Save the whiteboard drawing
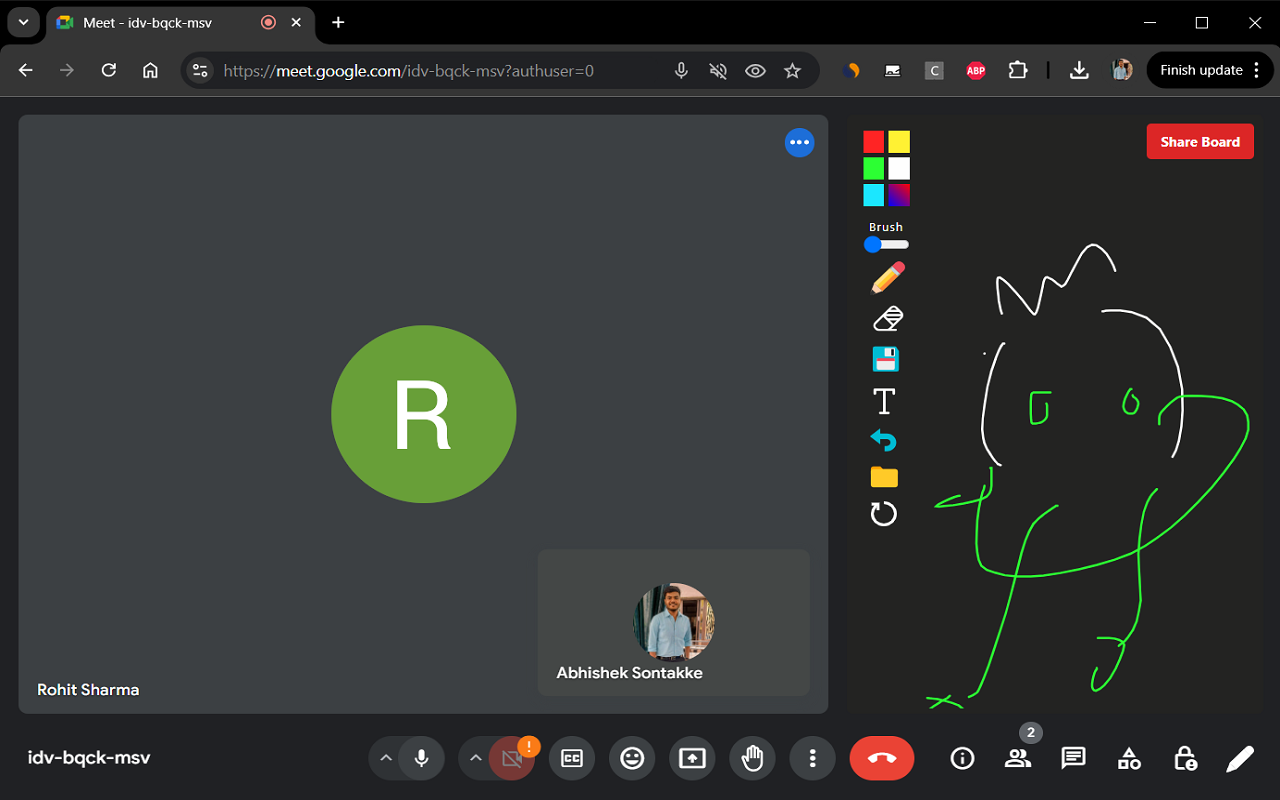This screenshot has height=800, width=1280. click(x=884, y=359)
